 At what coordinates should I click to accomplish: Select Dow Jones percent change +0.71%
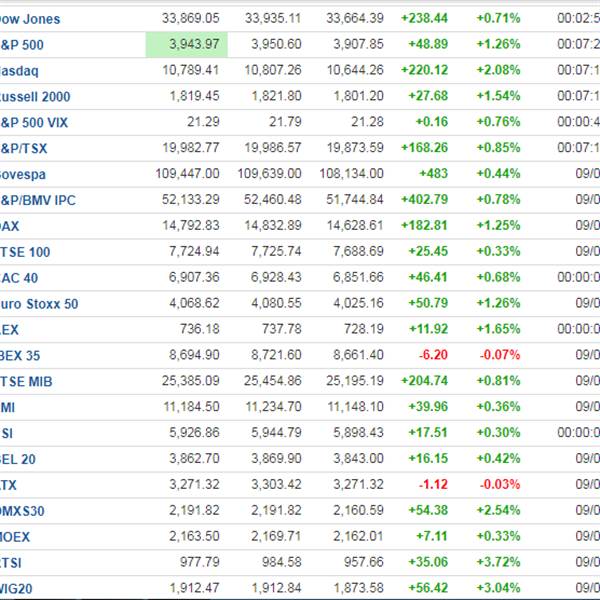(498, 18)
